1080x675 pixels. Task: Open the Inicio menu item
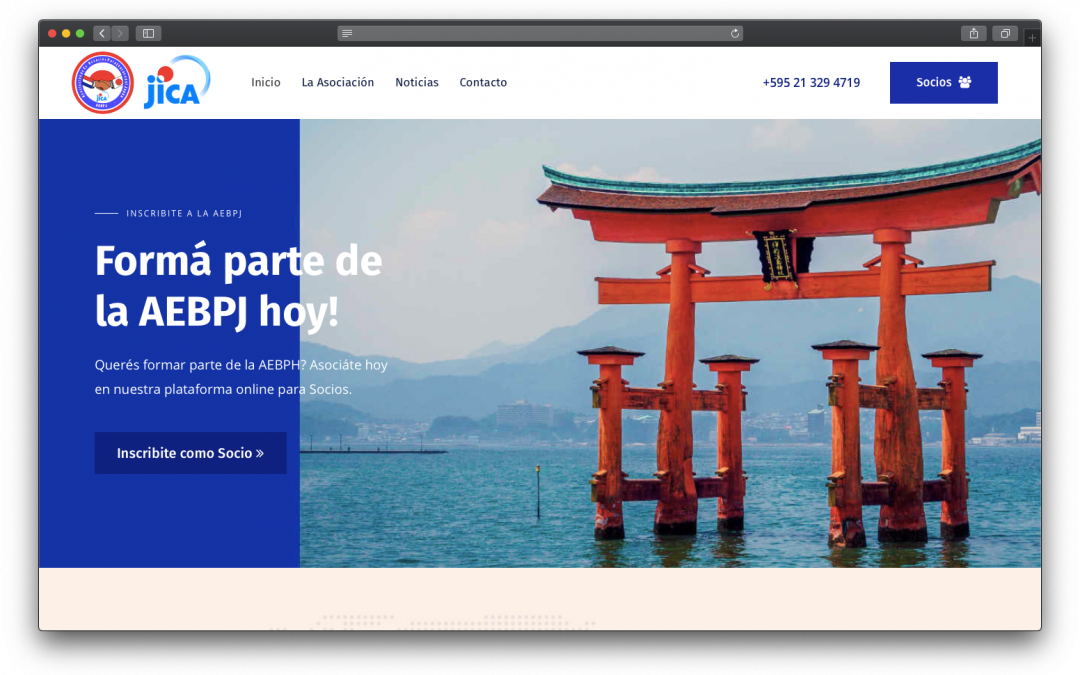tap(266, 82)
